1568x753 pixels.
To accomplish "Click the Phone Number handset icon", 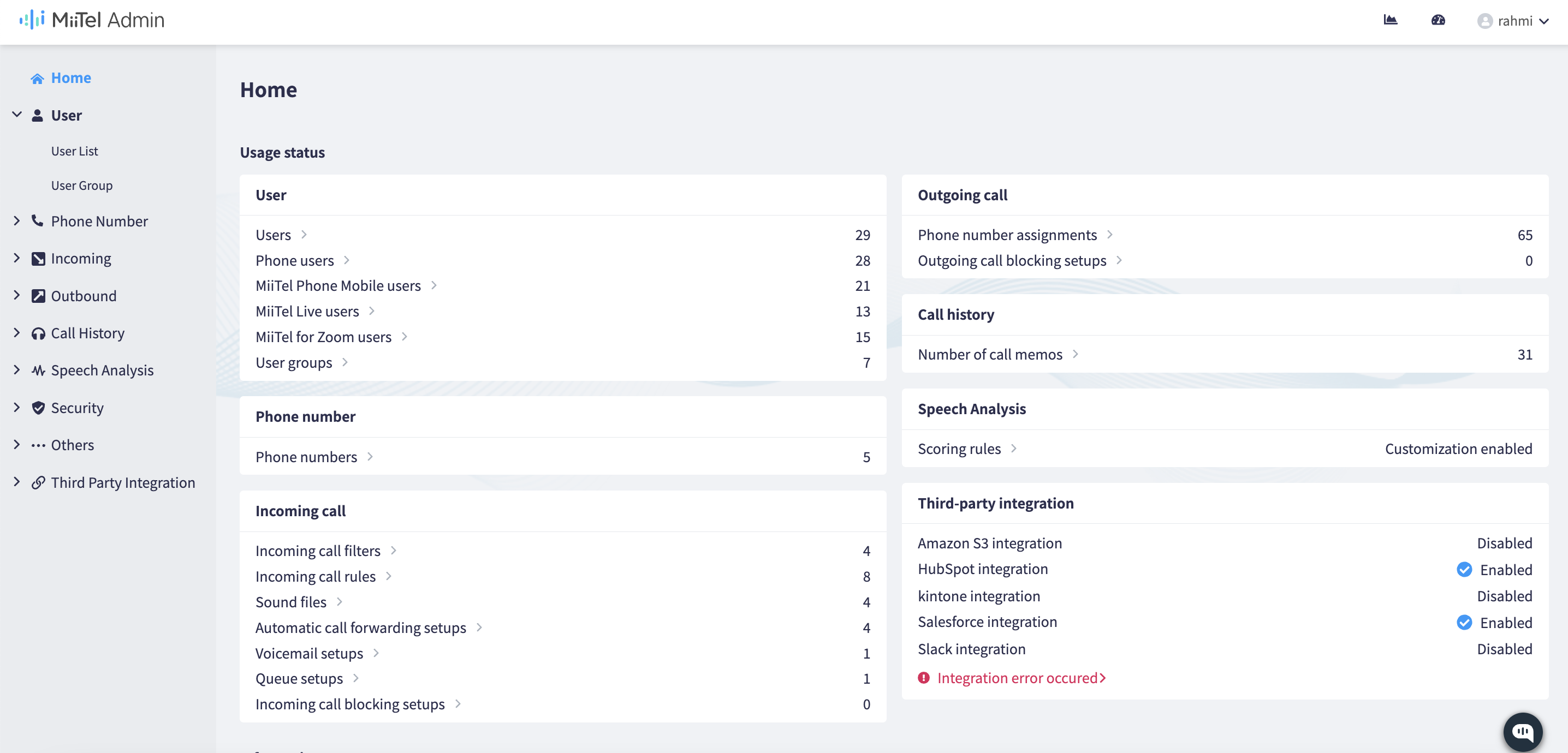I will [x=38, y=221].
